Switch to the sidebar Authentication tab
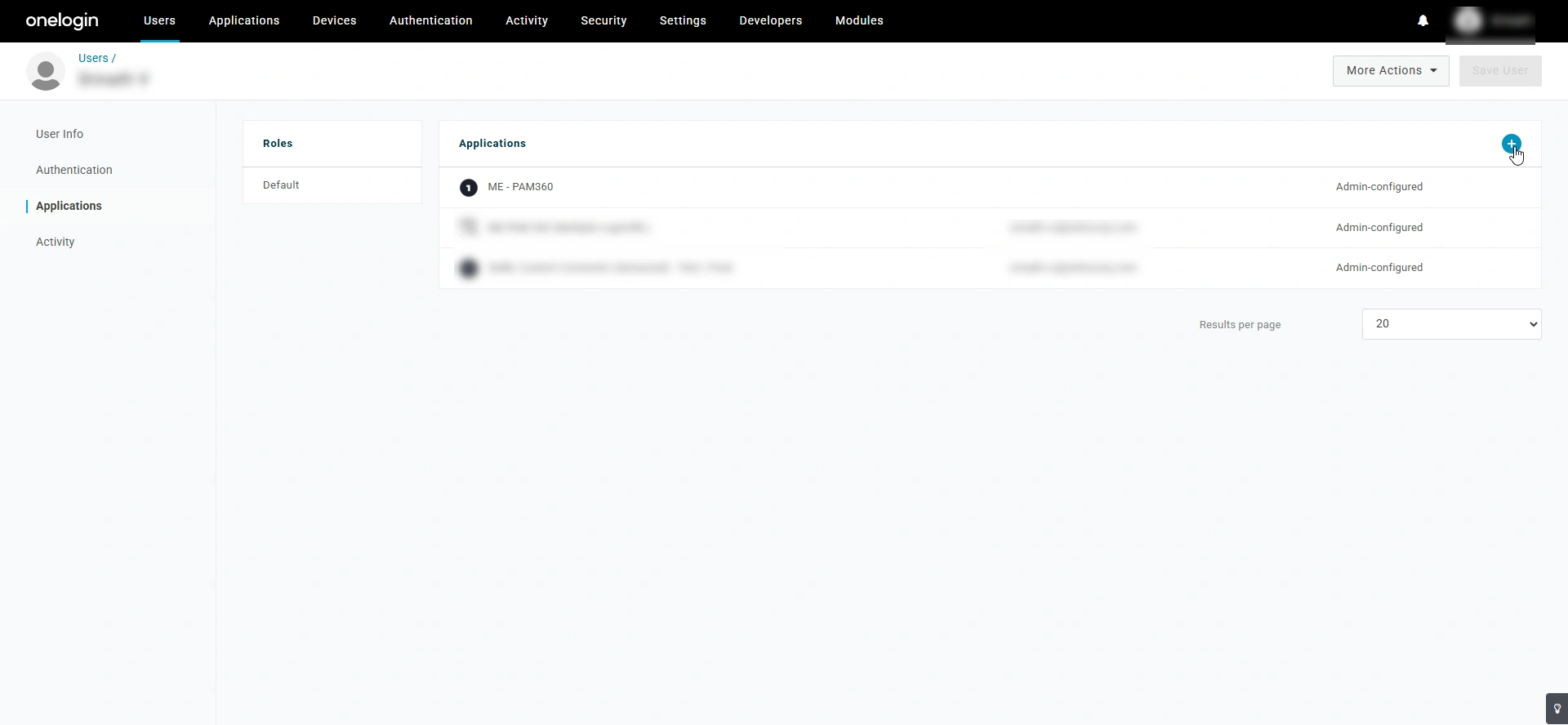1568x725 pixels. [74, 170]
